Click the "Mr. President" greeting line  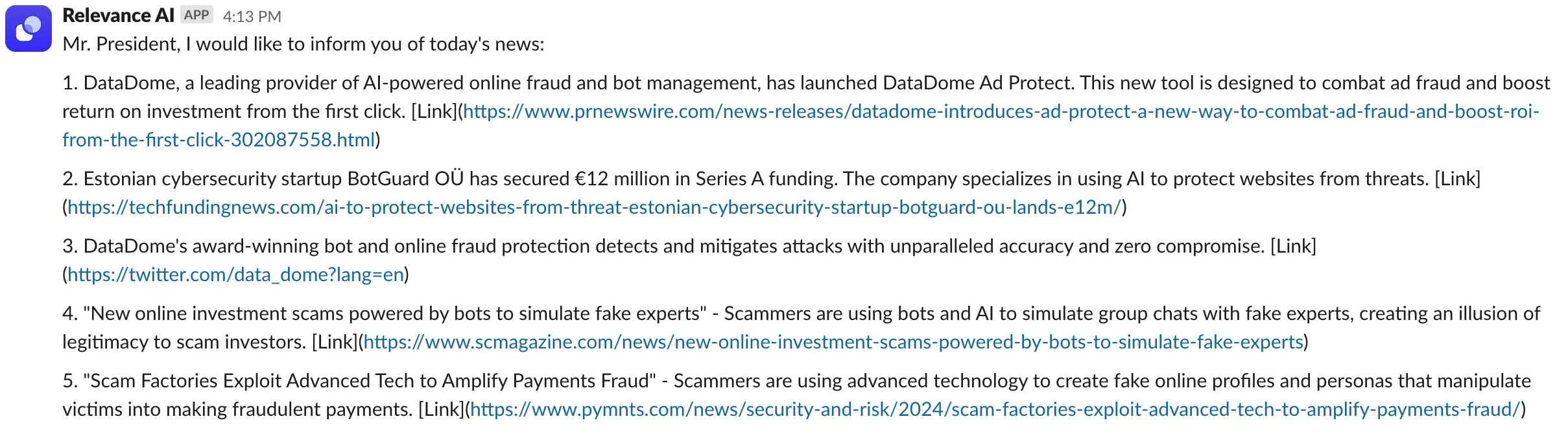coord(303,44)
